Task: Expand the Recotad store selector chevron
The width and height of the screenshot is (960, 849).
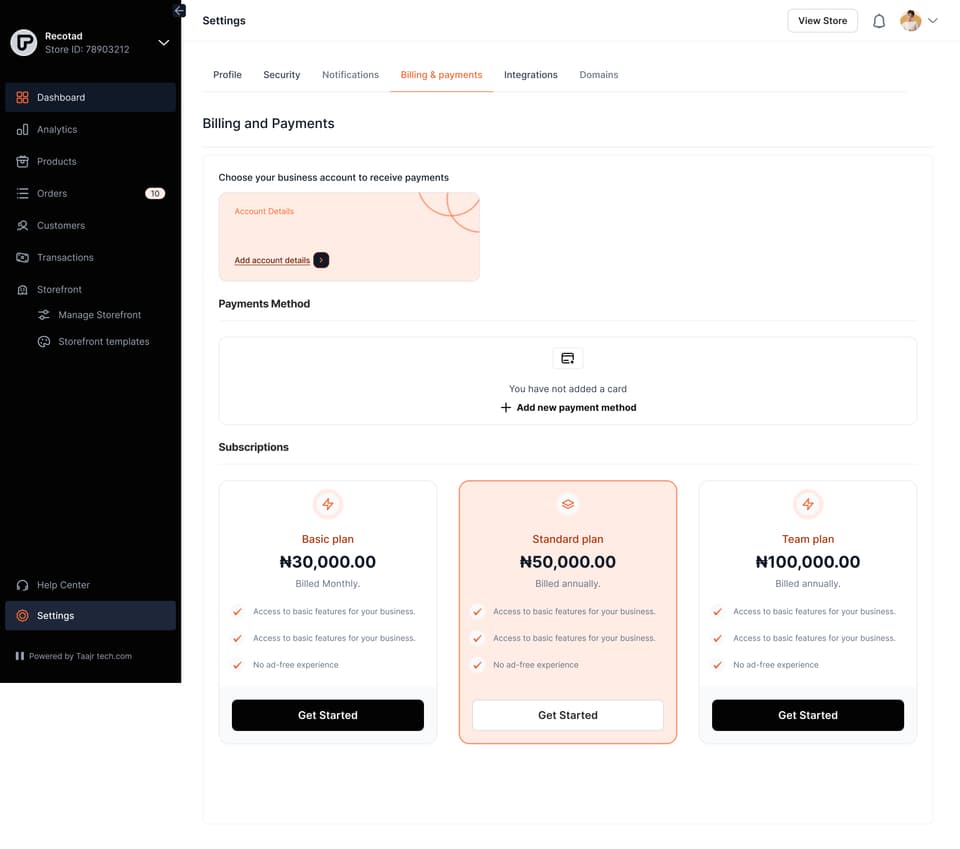Action: [163, 42]
